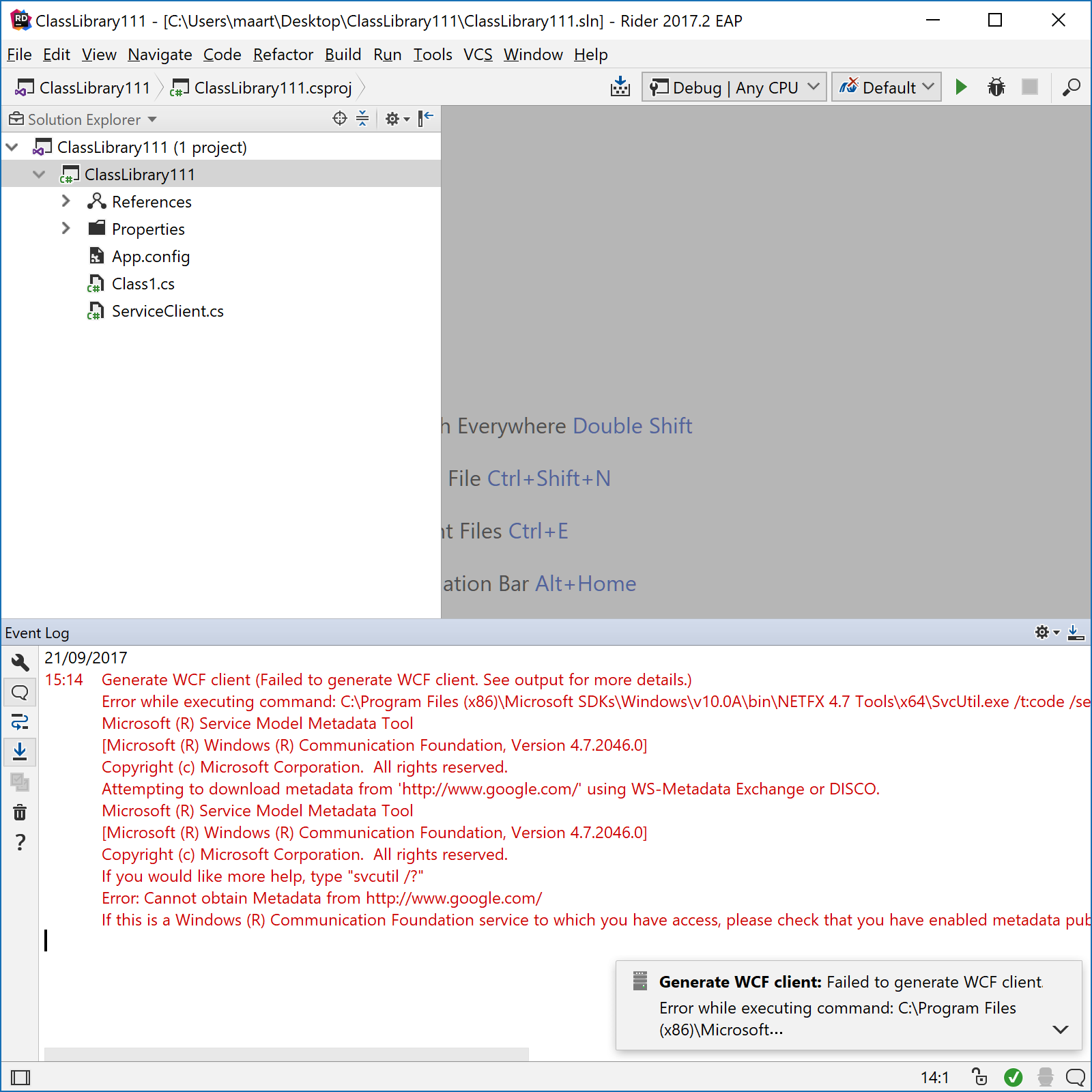Open Default run configuration dropdown

[x=887, y=87]
